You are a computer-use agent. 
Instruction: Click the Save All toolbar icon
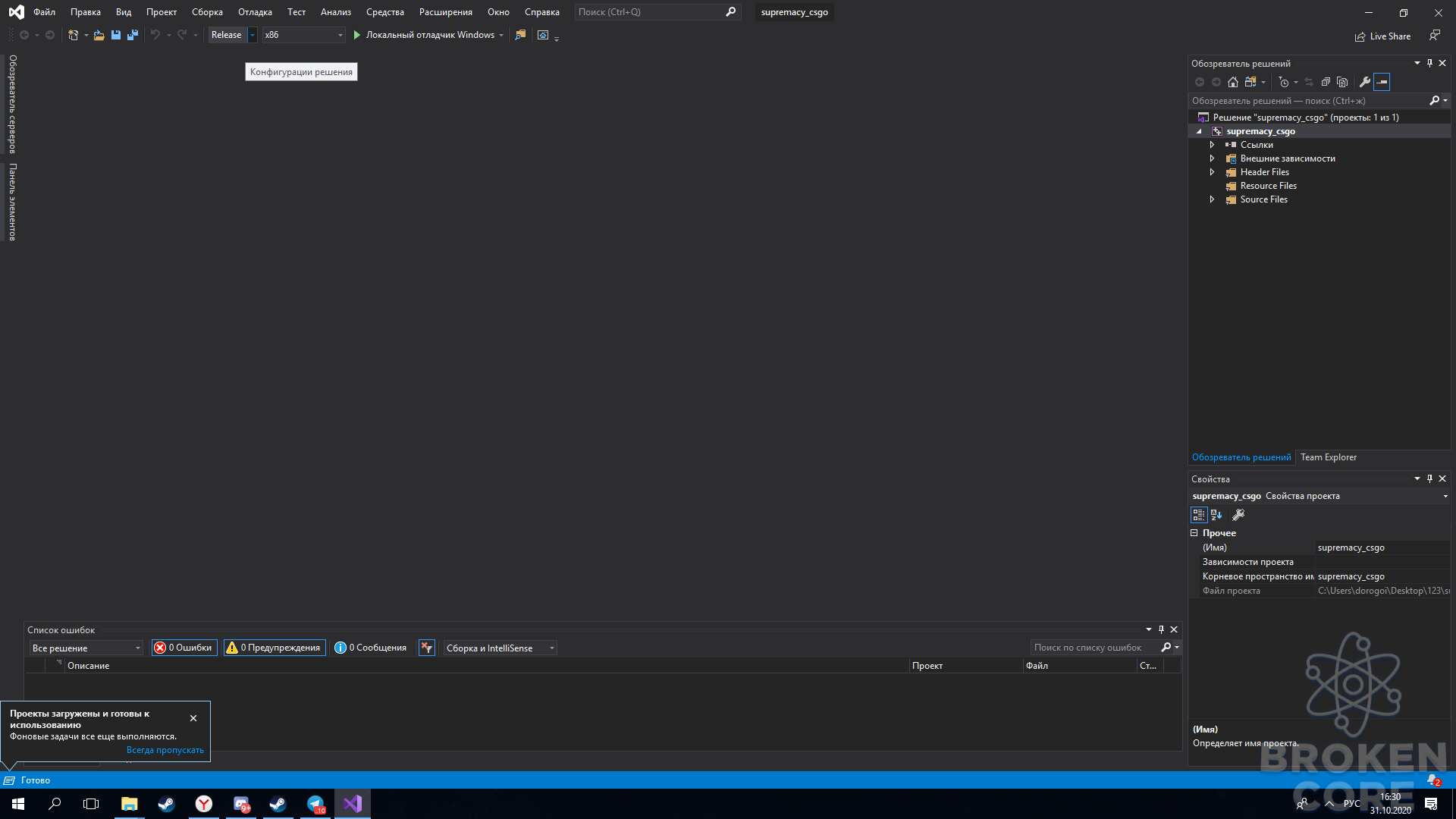133,35
